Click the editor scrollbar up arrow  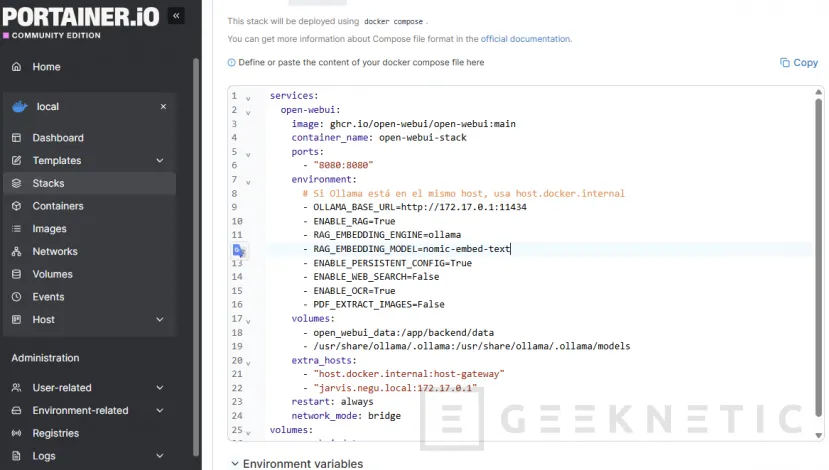click(818, 92)
